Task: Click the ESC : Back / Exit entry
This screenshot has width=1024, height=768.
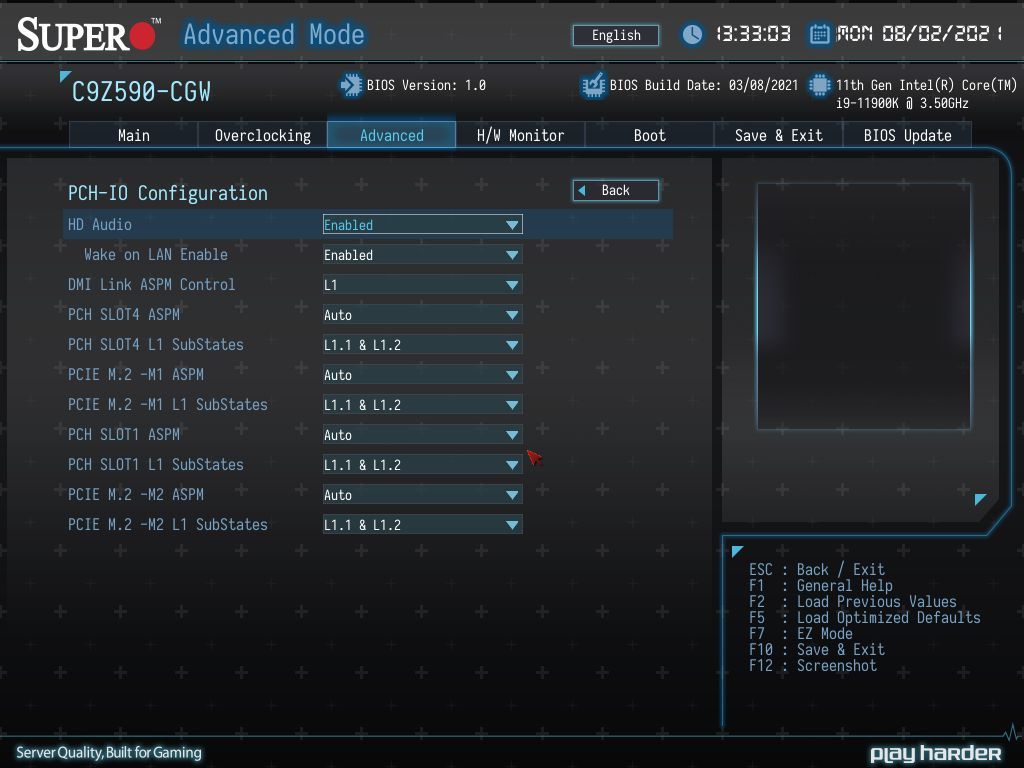Action: [817, 570]
